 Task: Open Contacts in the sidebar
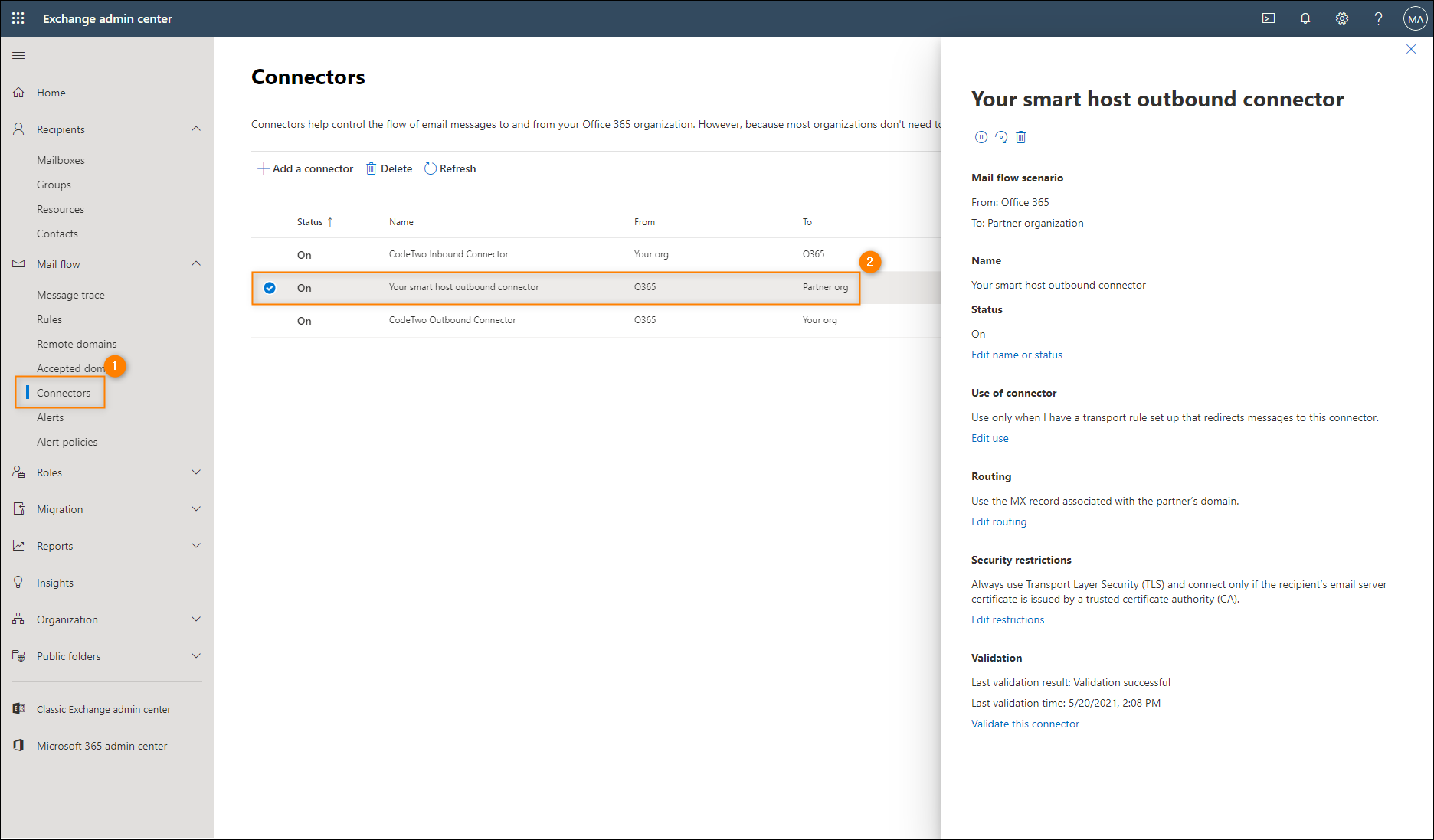tap(57, 234)
